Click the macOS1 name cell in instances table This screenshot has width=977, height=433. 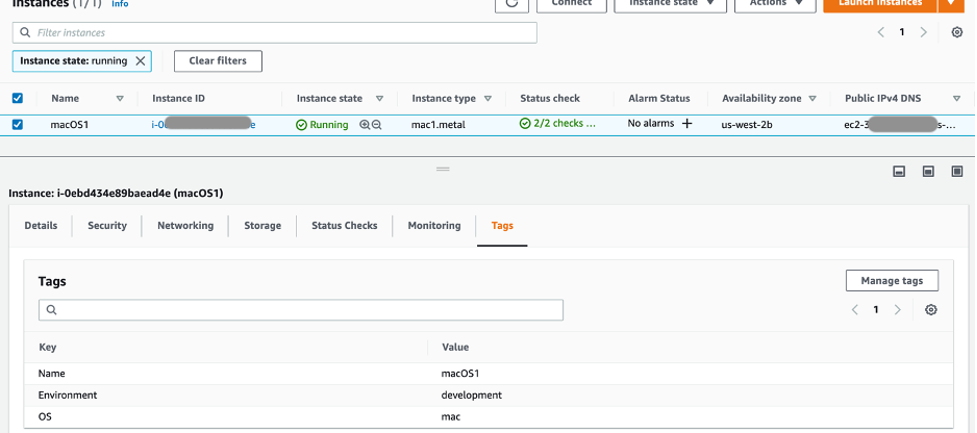pyautogui.click(x=70, y=125)
